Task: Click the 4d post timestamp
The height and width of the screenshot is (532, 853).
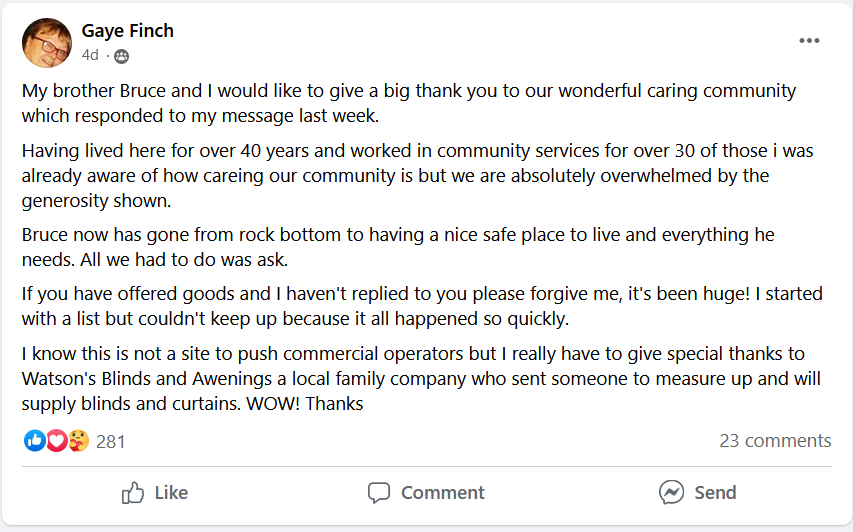Action: (90, 55)
